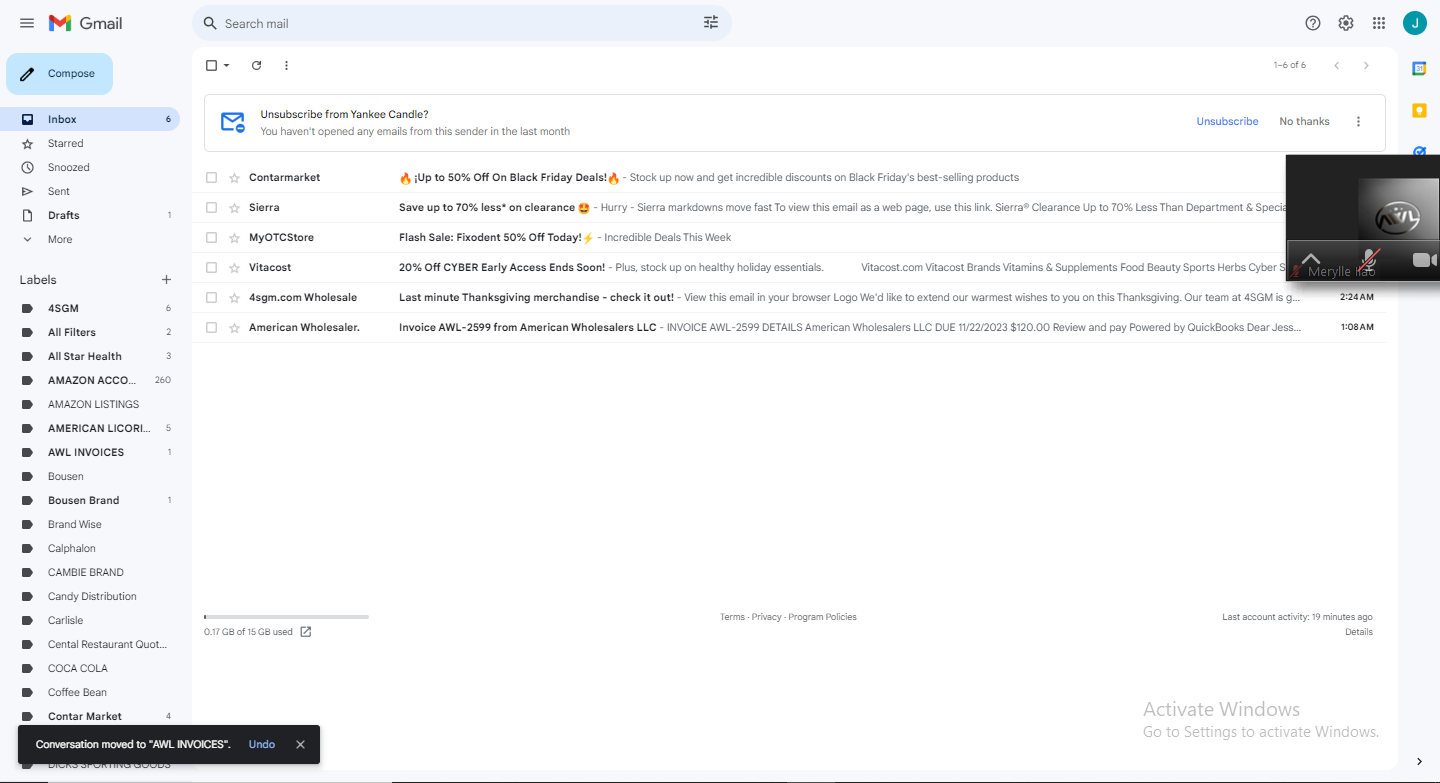Viewport: 1440px width, 783px height.
Task: Star the MyOTCStore Flash Sale email
Action: click(x=235, y=238)
